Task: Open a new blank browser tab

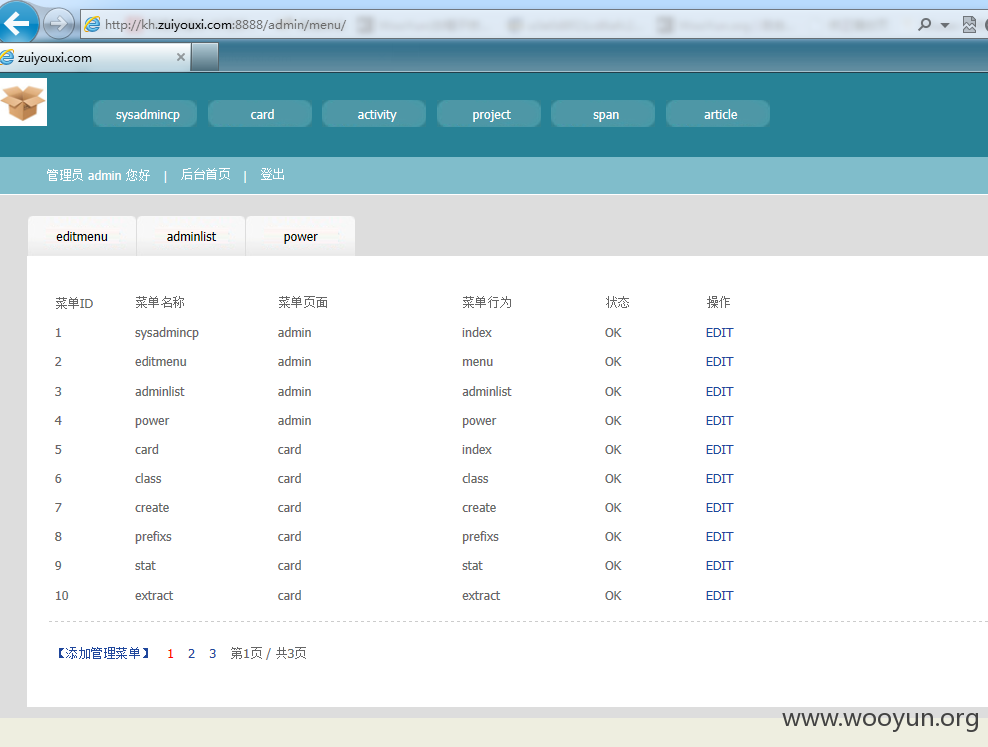Action: [x=205, y=57]
